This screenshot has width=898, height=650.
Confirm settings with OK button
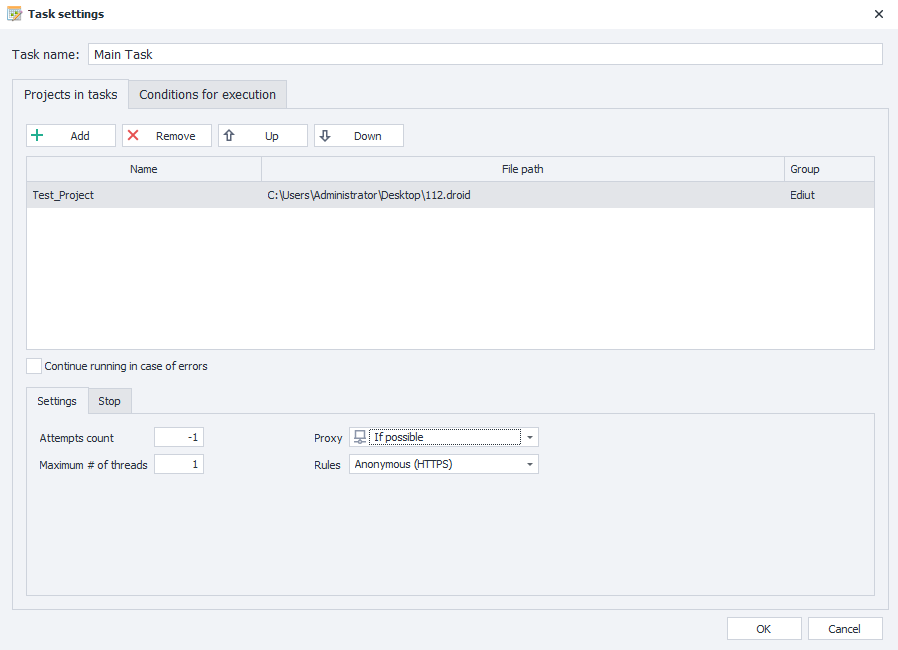pyautogui.click(x=763, y=628)
